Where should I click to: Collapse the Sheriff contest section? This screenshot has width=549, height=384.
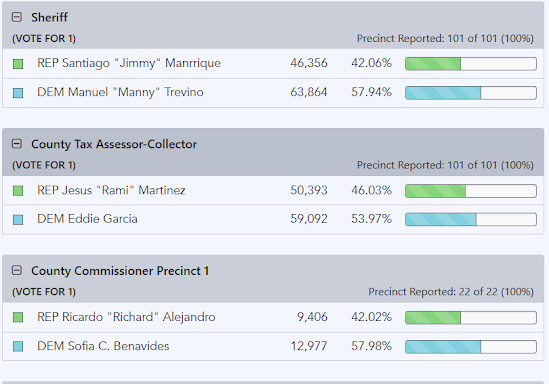tap(16, 17)
